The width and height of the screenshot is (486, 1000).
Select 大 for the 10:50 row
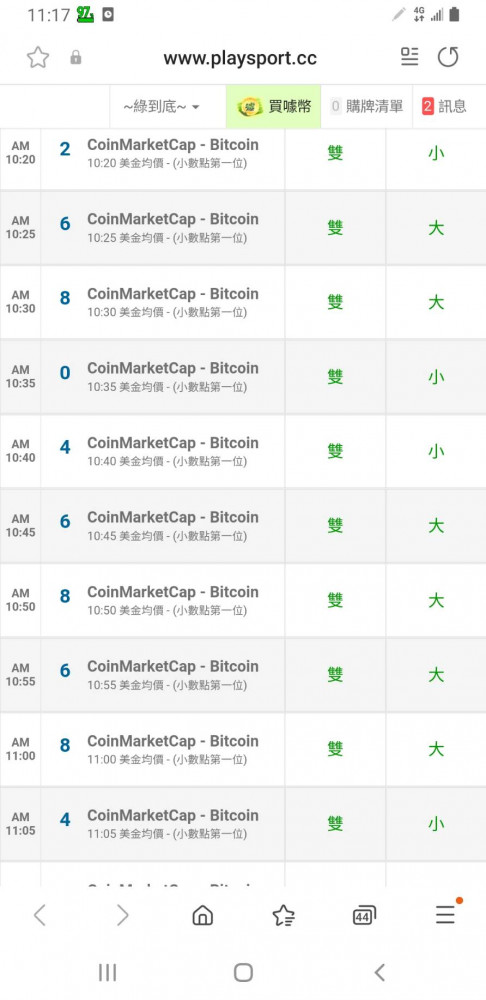tap(436, 600)
